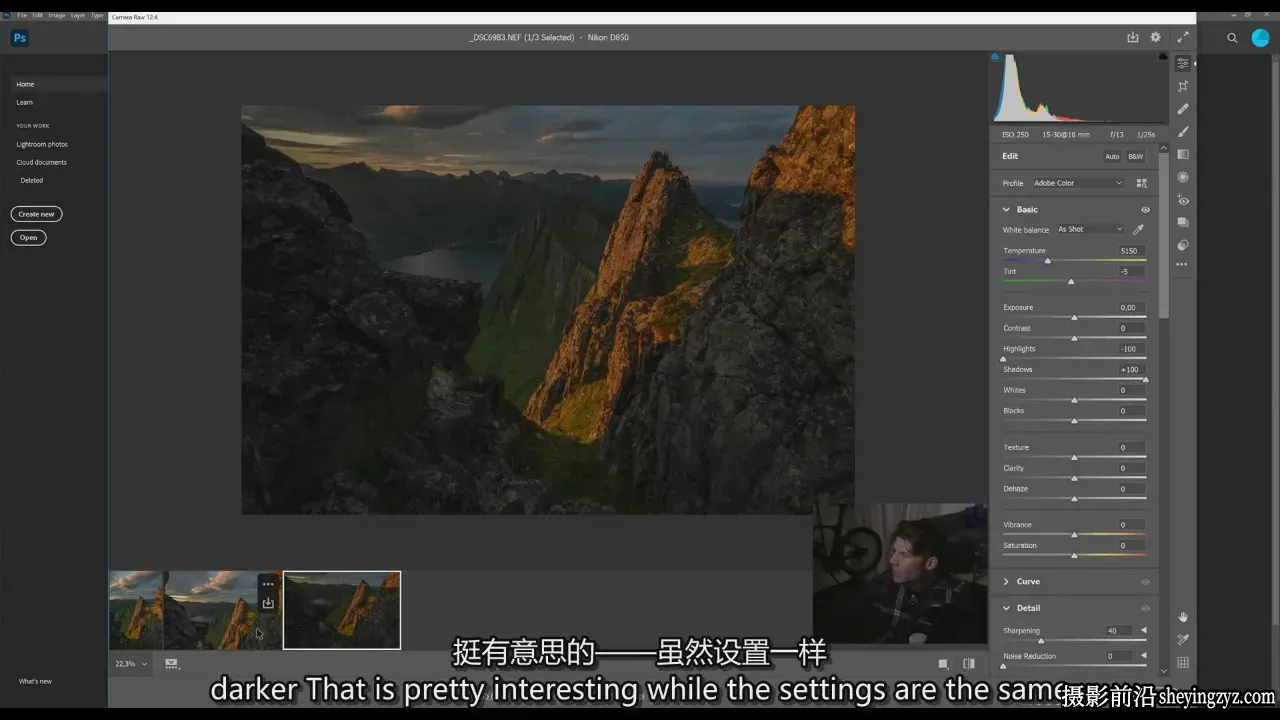The image size is (1280, 720).
Task: Toggle single view mode icon
Action: (x=943, y=663)
